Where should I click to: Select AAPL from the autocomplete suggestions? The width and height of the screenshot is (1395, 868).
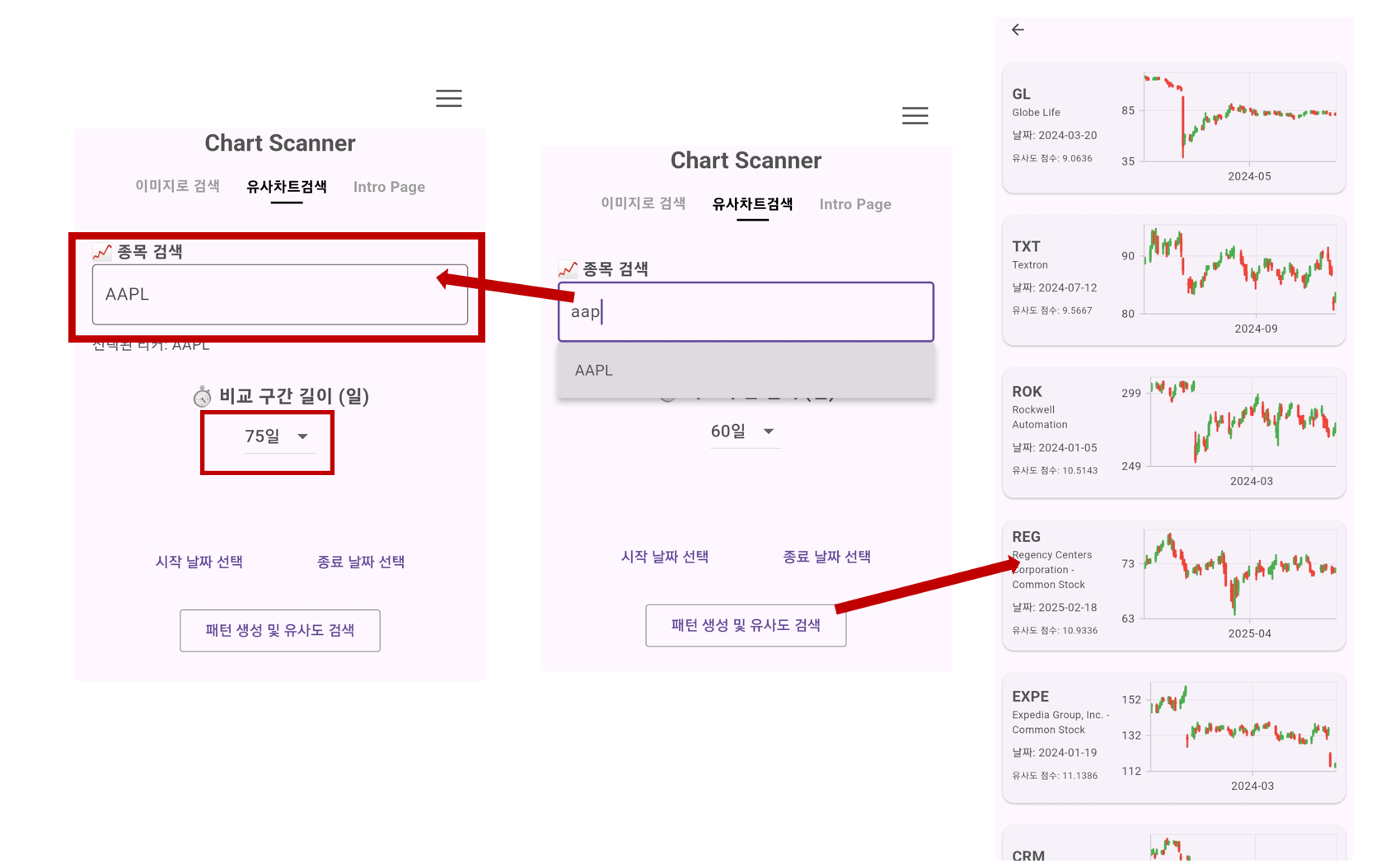[x=746, y=371]
